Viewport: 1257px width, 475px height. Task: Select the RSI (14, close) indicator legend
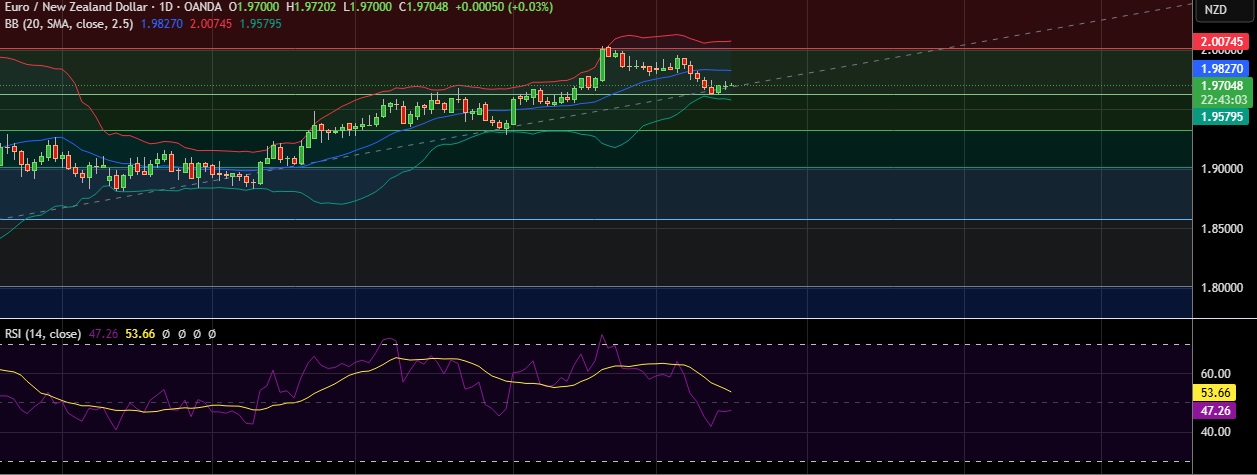point(43,333)
